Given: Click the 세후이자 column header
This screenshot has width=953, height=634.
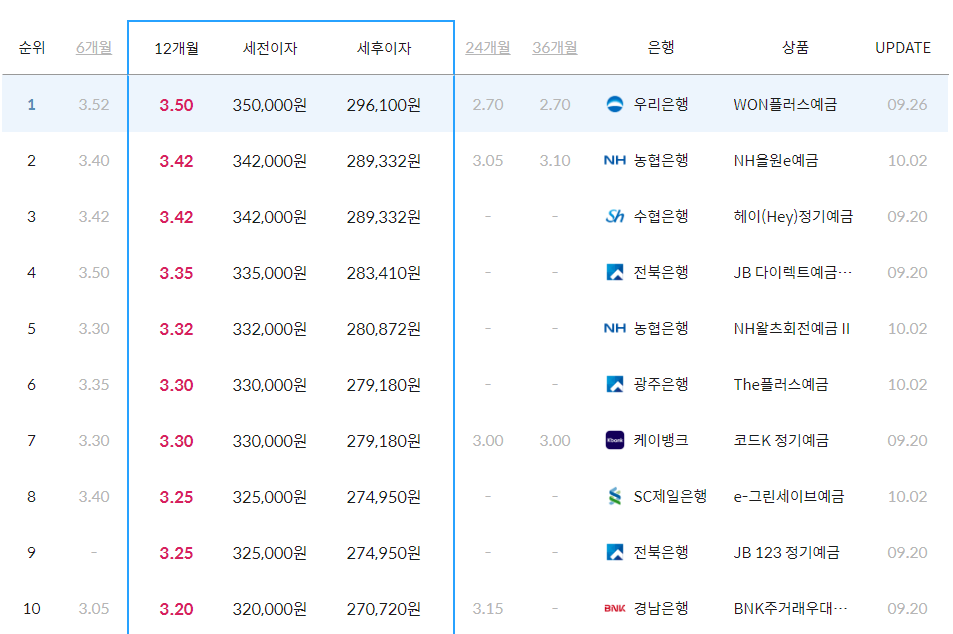Looking at the screenshot, I should pyautogui.click(x=384, y=48).
